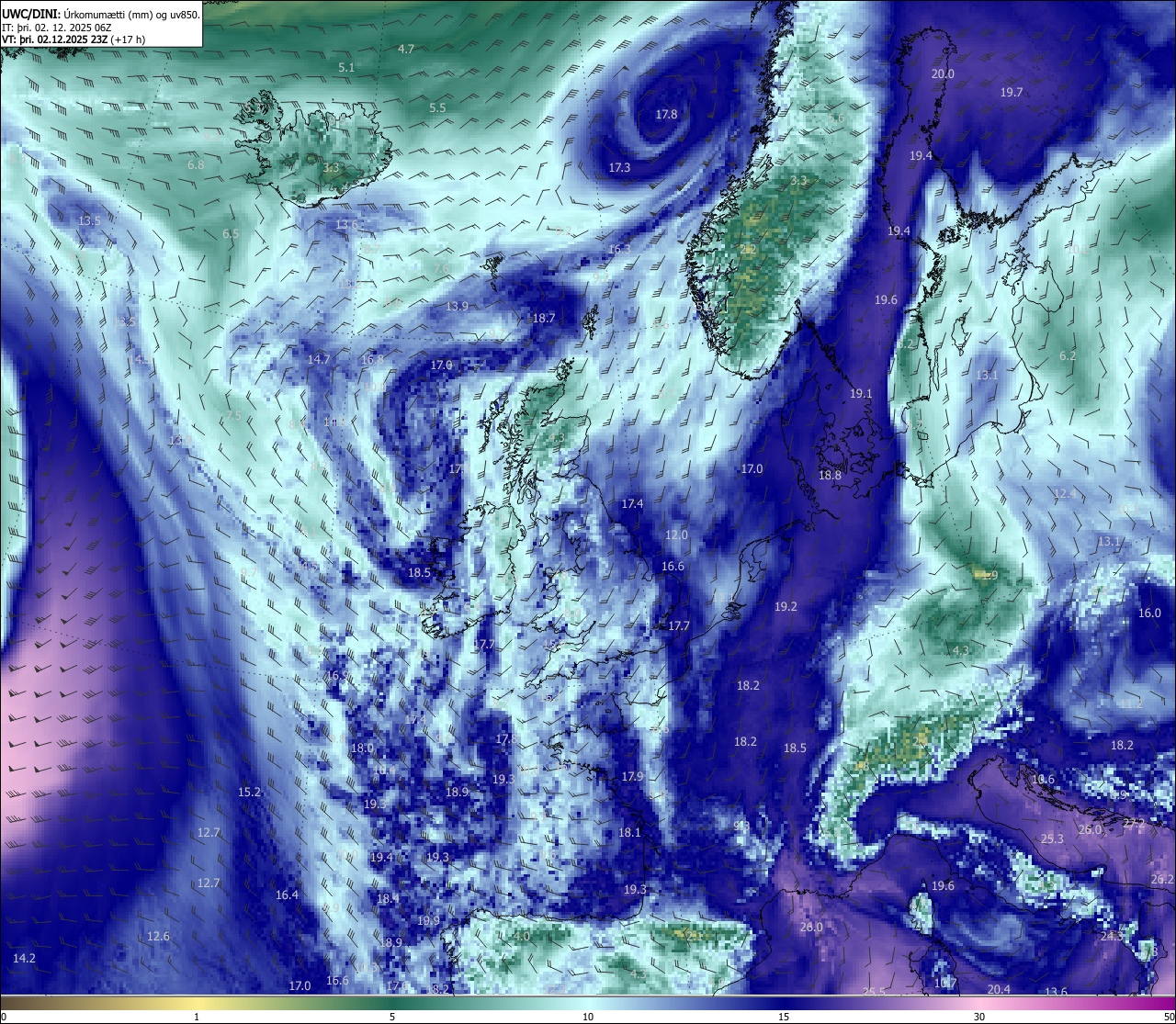Screen dimensions: 1176x1024
Task: Click the 6.8 value label
Action: (196, 165)
